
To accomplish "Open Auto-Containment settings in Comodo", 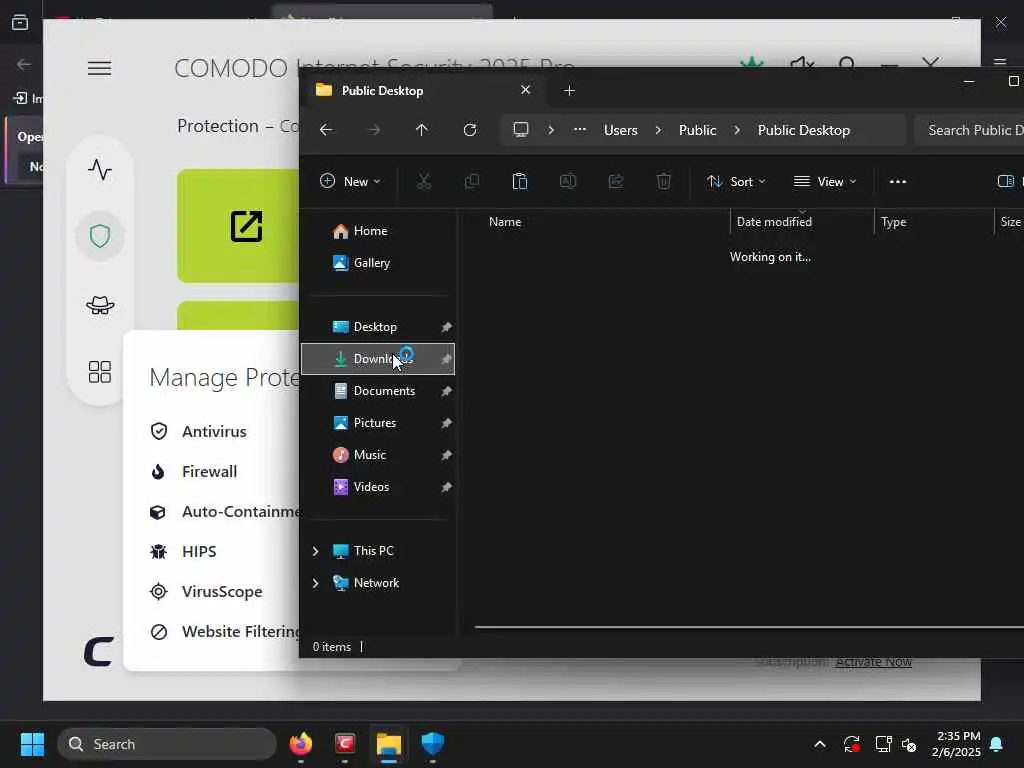I will point(224,511).
